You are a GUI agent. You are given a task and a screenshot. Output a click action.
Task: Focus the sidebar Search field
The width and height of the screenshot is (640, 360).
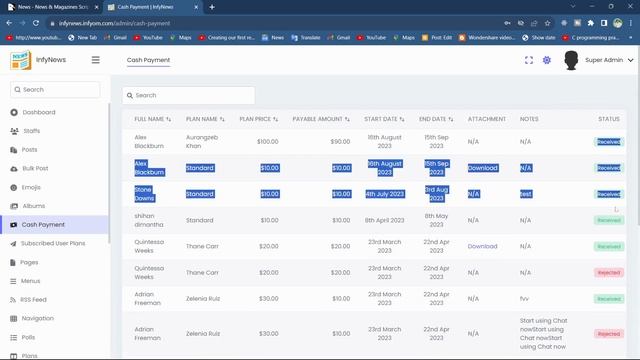(55, 89)
